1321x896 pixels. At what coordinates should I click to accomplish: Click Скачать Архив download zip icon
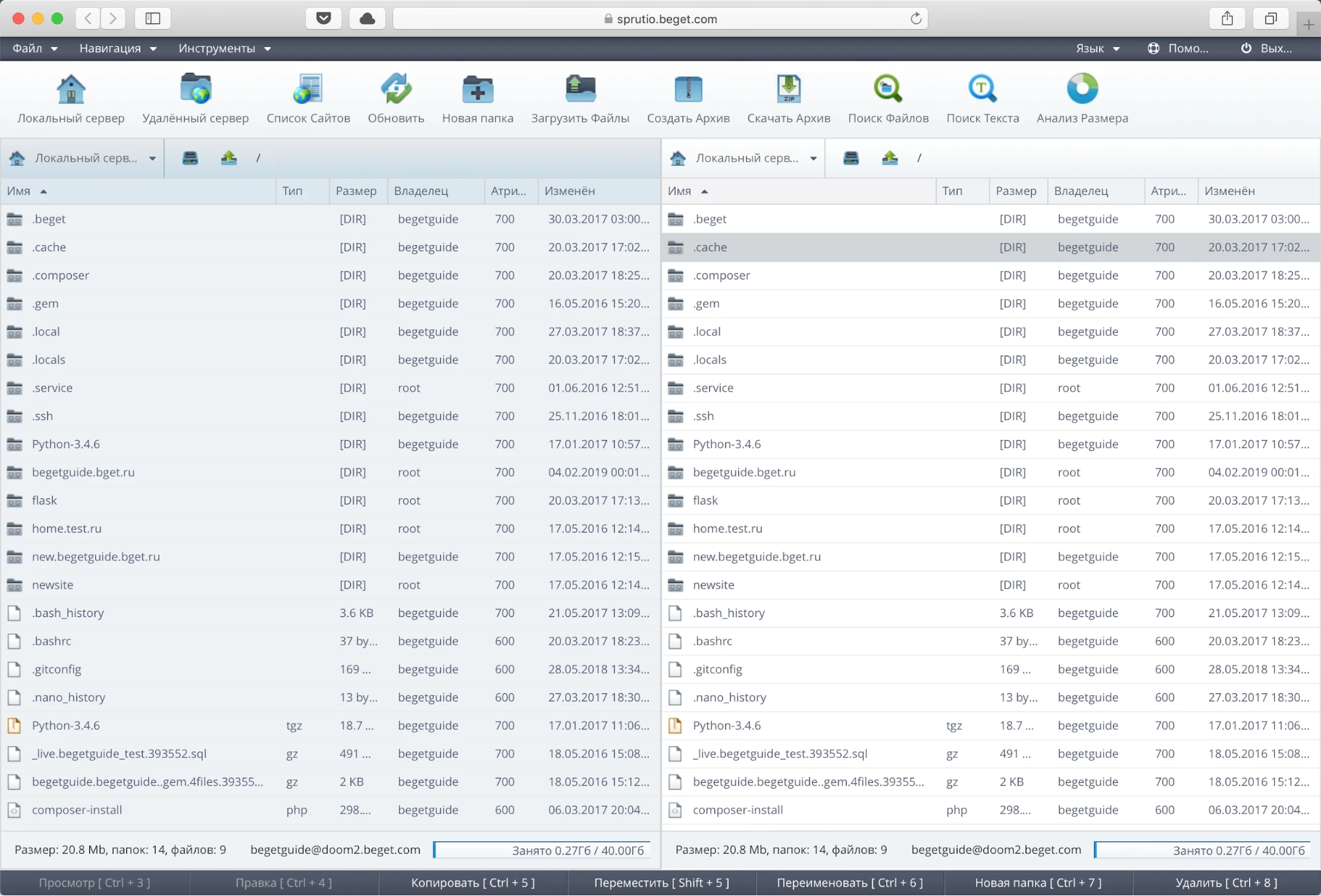tap(788, 90)
